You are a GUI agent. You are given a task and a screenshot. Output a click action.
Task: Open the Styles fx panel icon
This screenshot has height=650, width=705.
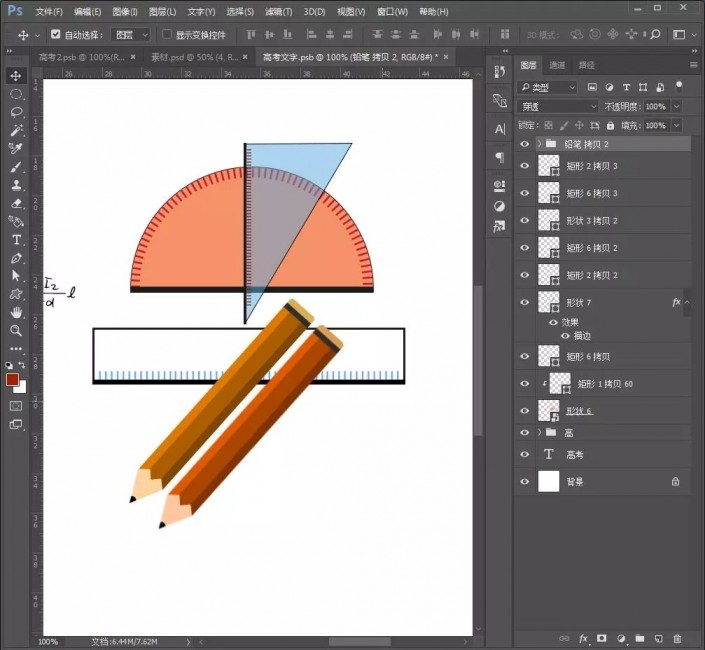[x=500, y=227]
